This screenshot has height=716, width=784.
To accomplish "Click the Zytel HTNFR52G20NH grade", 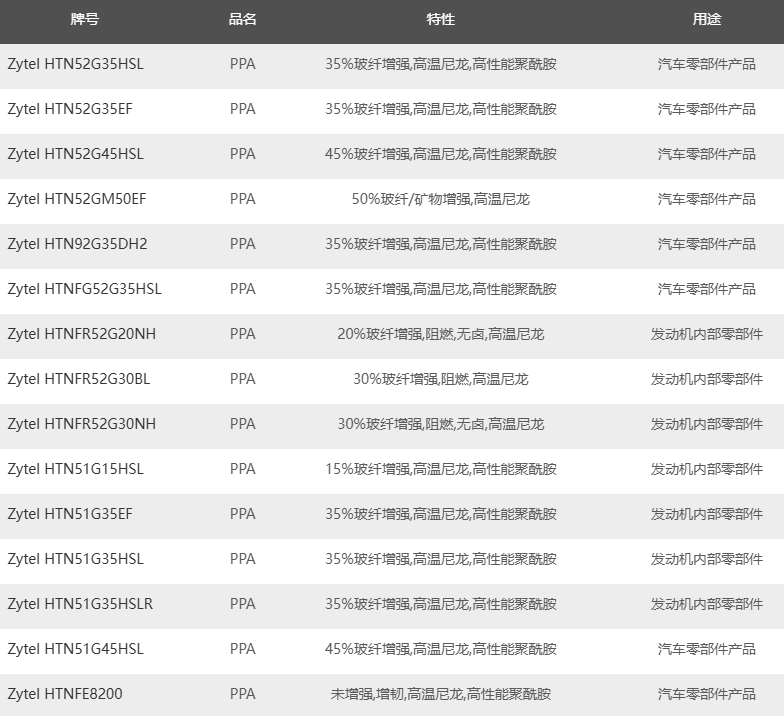I will [x=81, y=334].
